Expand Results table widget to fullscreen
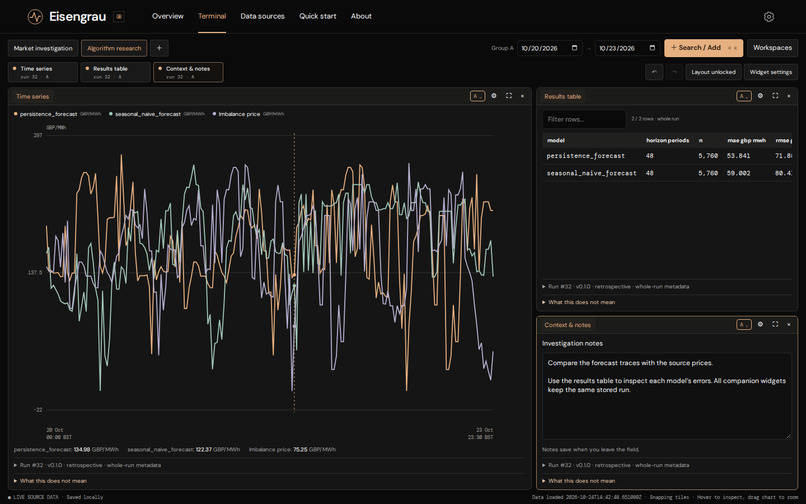The image size is (806, 504). point(775,96)
